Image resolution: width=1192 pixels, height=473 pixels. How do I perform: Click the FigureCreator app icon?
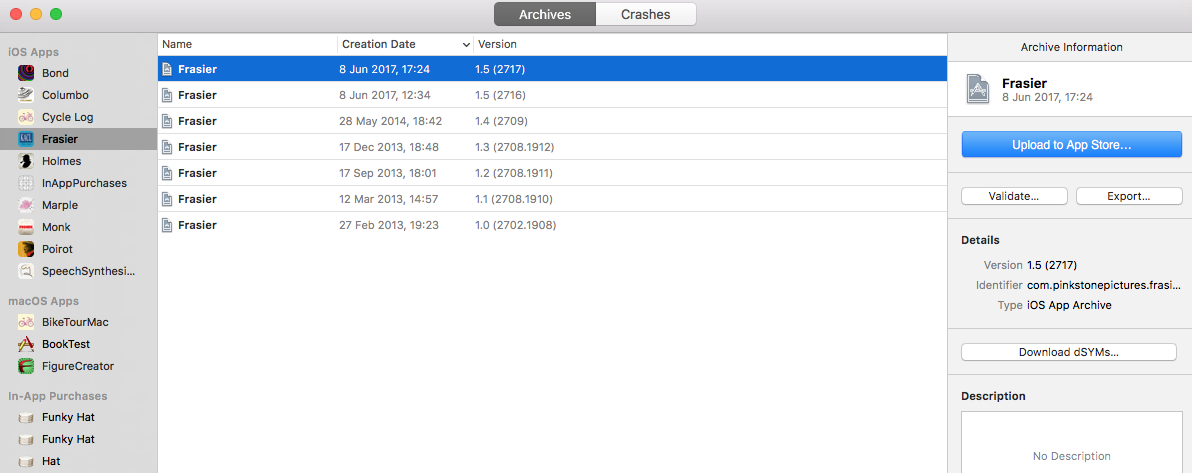click(x=26, y=366)
